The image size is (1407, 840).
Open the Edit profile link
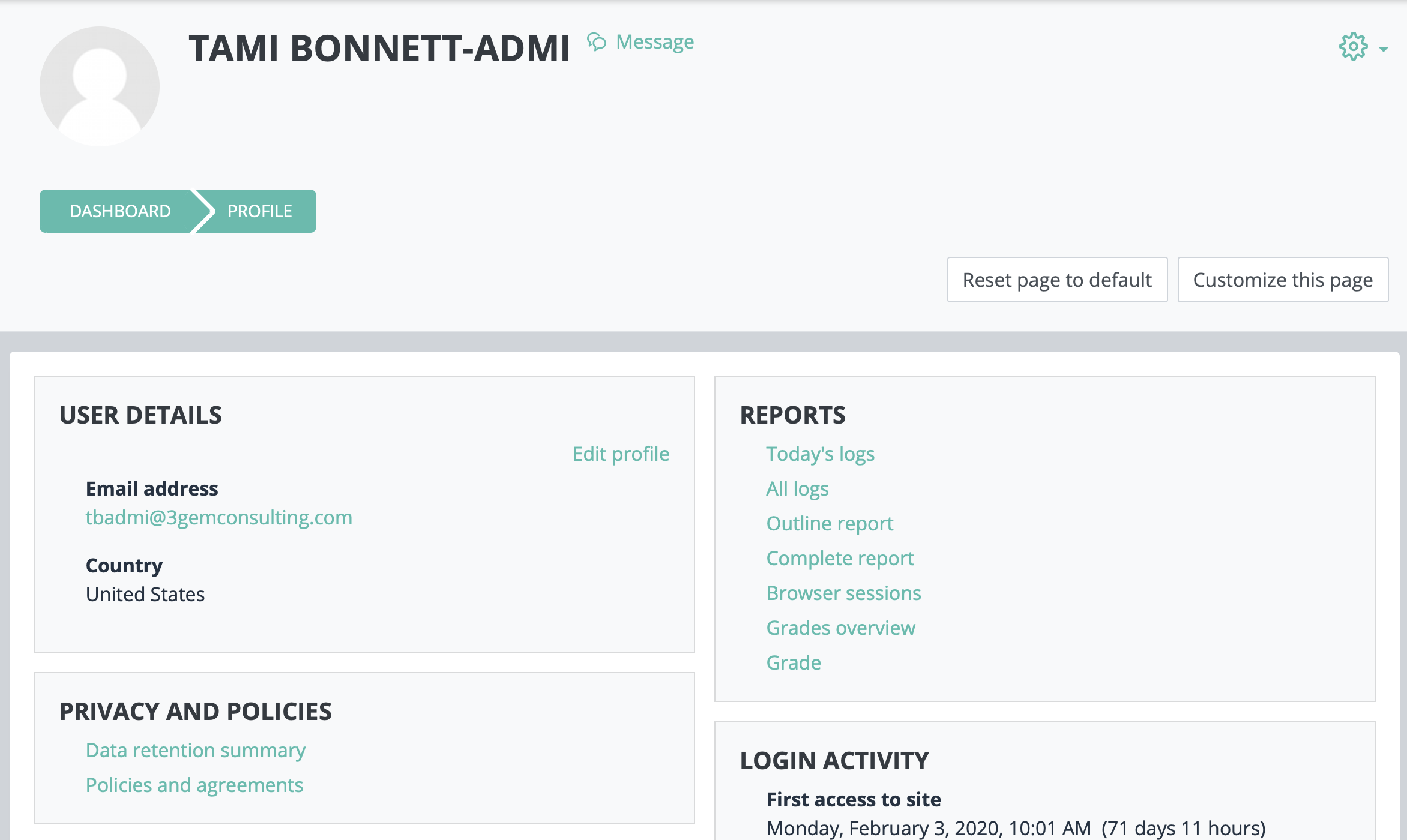coord(620,454)
